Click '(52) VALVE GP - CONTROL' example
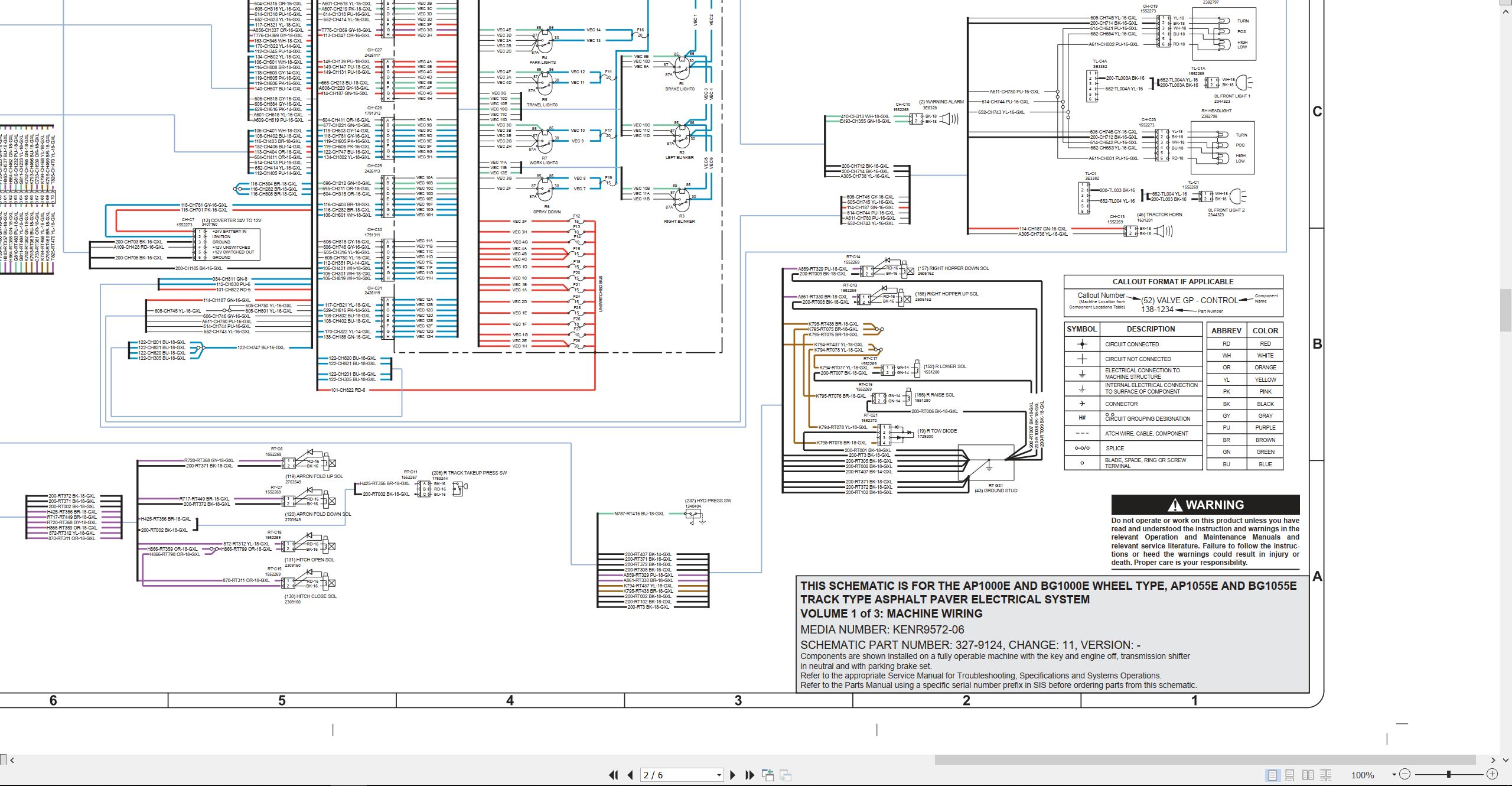 click(1189, 300)
